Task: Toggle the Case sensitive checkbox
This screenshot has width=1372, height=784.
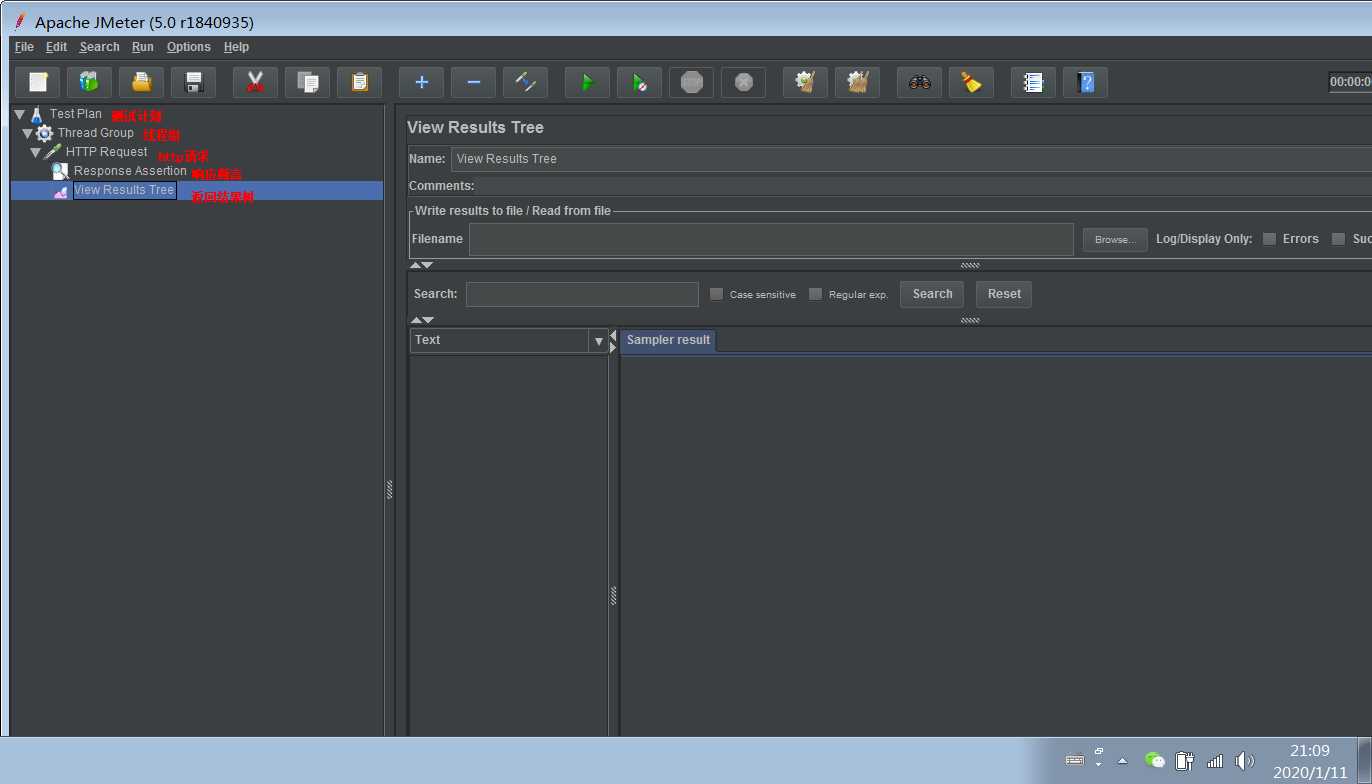Action: click(x=716, y=294)
